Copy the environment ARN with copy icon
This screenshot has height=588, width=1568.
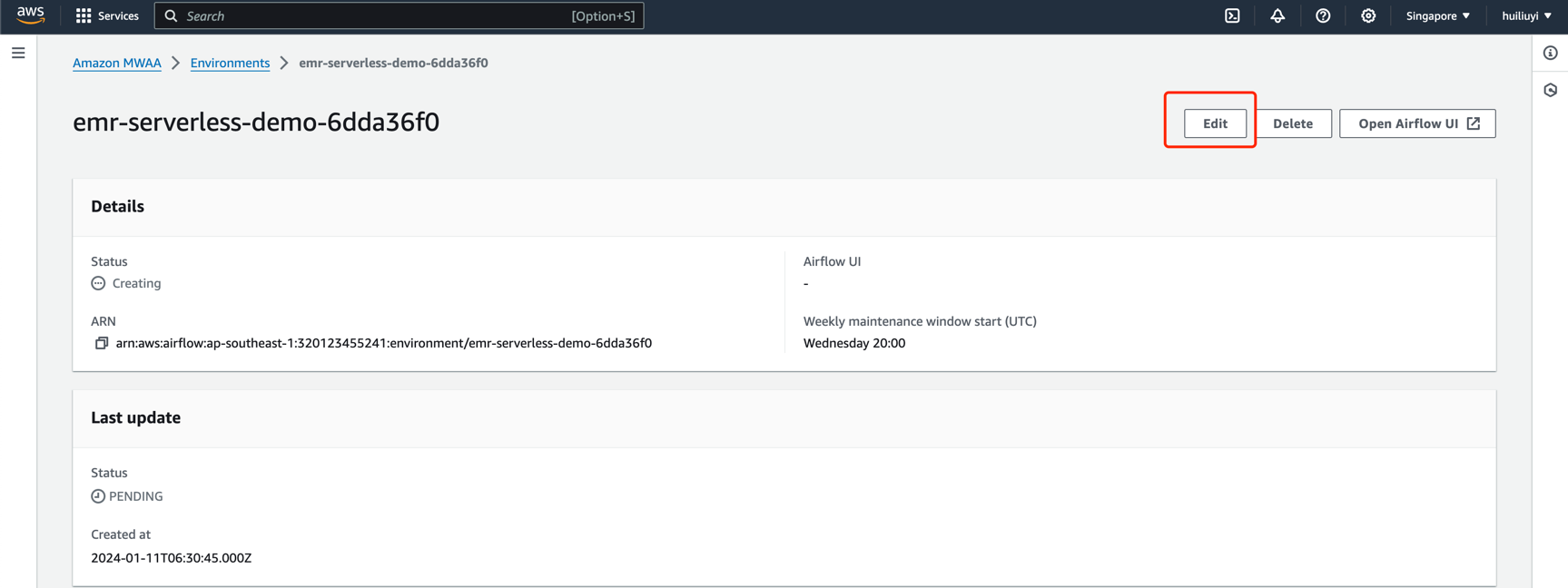(101, 343)
